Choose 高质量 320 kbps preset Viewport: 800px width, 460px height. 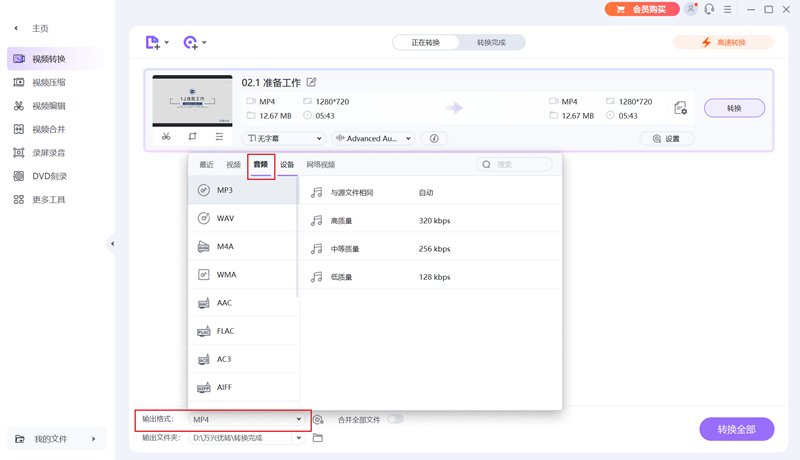[x=431, y=221]
